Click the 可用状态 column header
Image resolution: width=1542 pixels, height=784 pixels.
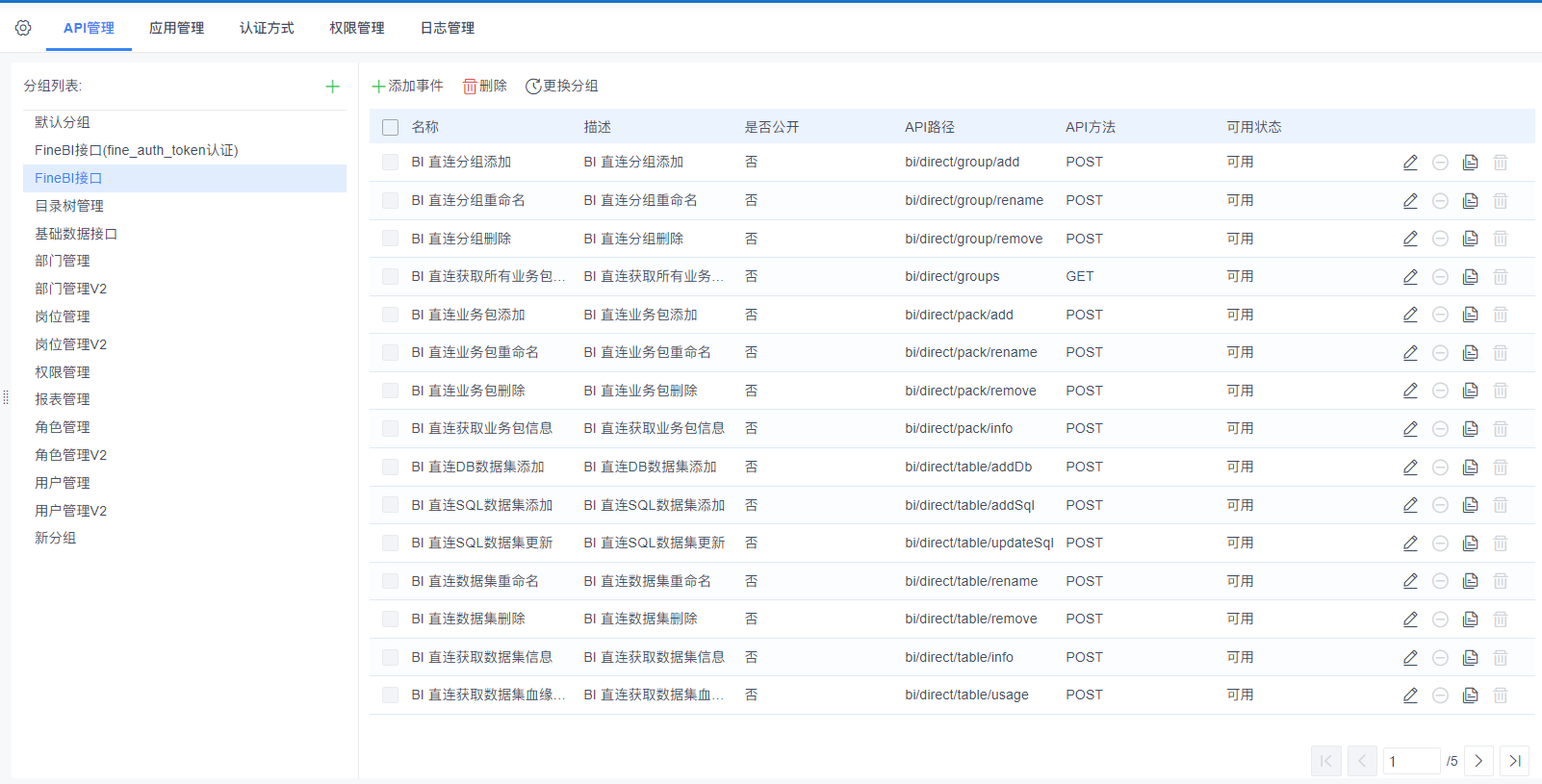[1253, 127]
